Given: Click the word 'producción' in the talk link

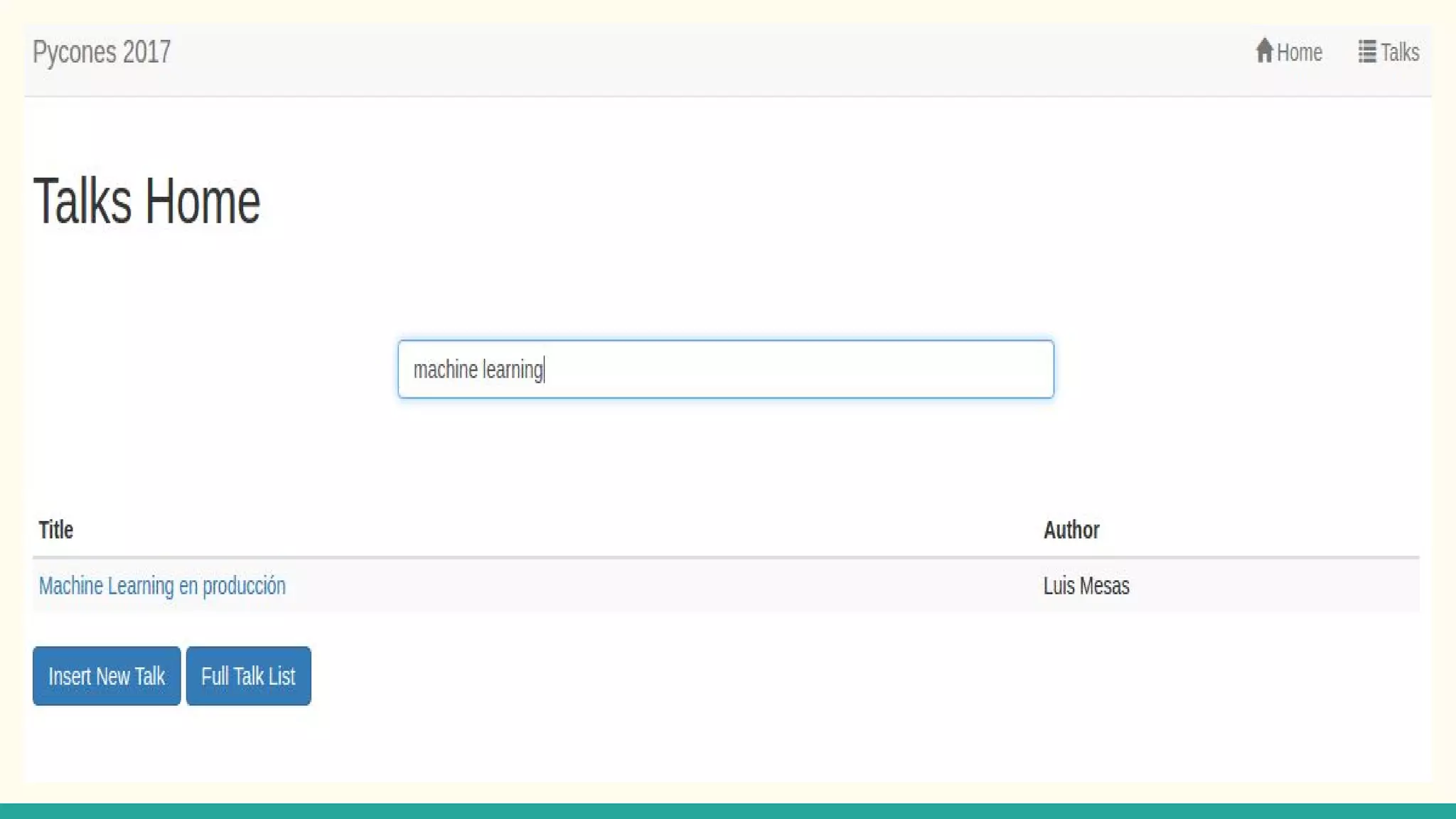Looking at the screenshot, I should tap(244, 586).
